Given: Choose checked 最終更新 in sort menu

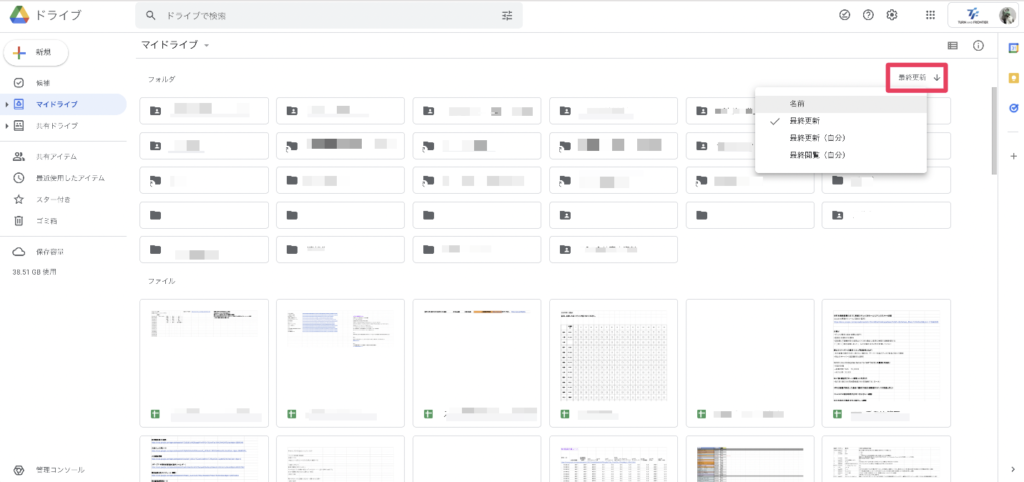Looking at the screenshot, I should (840, 121).
